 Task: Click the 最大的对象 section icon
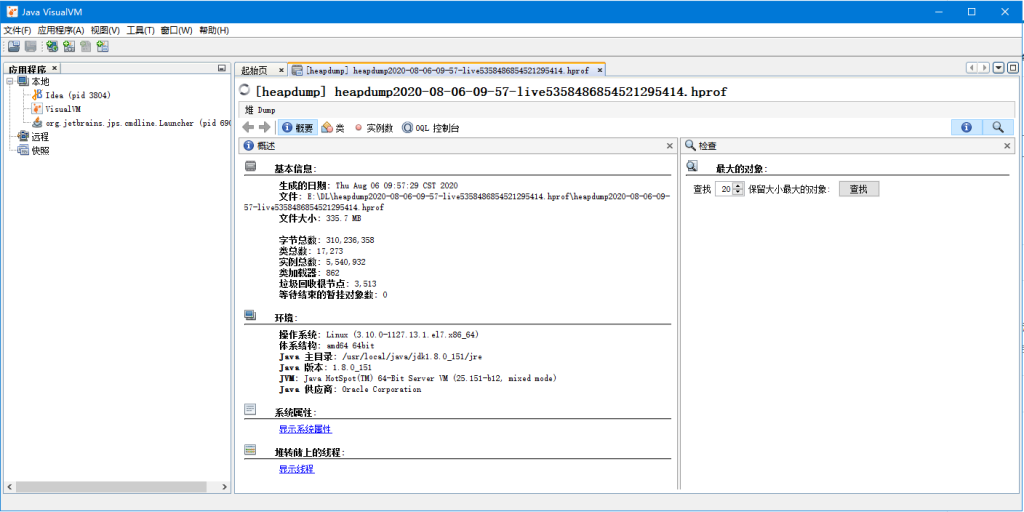pos(692,167)
